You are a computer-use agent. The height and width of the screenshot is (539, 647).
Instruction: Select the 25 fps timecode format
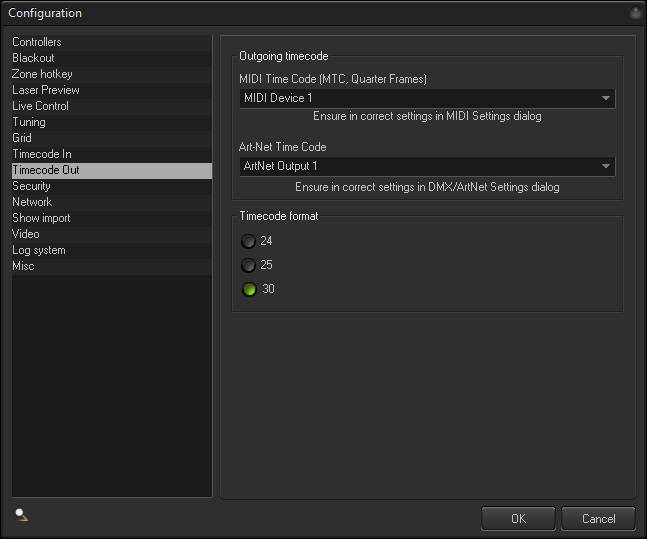(248, 265)
